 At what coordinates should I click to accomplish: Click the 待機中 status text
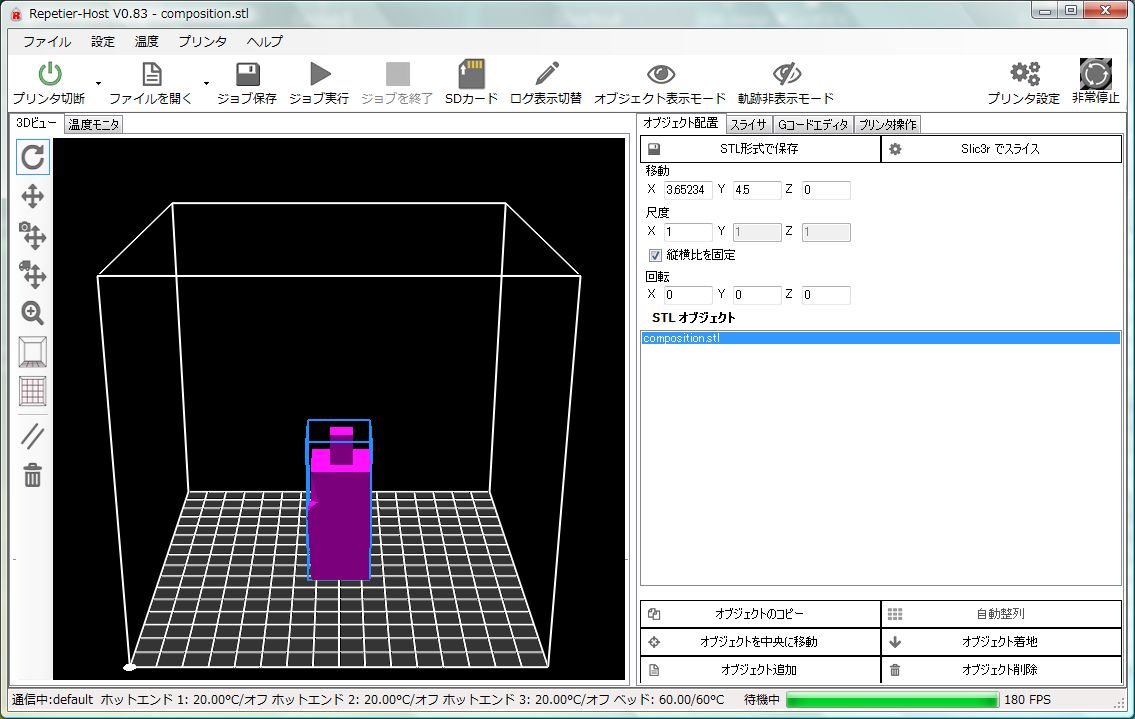coord(762,700)
